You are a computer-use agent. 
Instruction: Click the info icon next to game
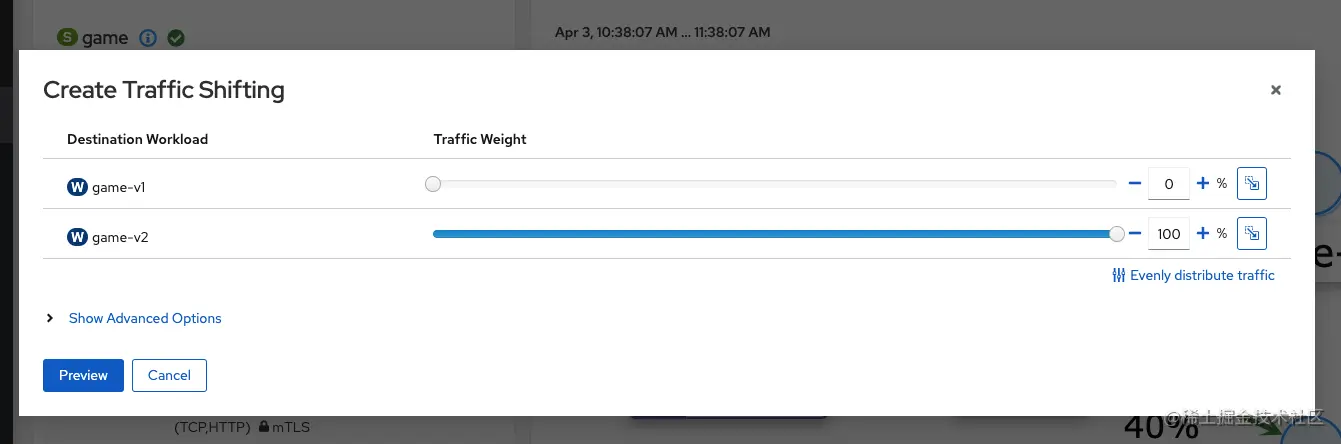click(148, 38)
